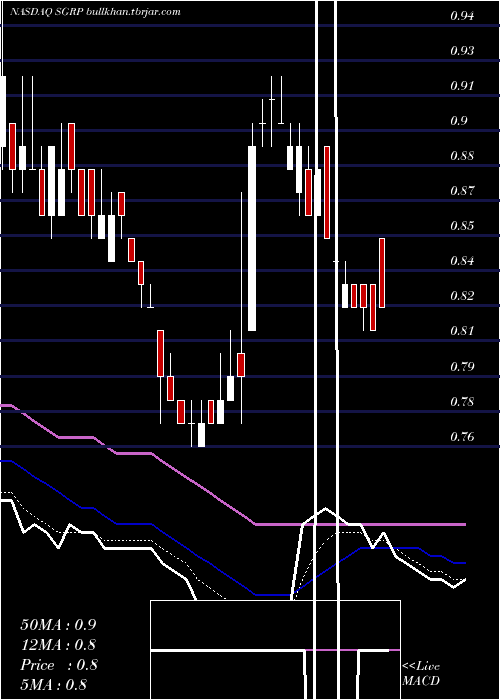The height and width of the screenshot is (700, 500).
Task: Click the 0.84 price axis label
Action: 462,260
